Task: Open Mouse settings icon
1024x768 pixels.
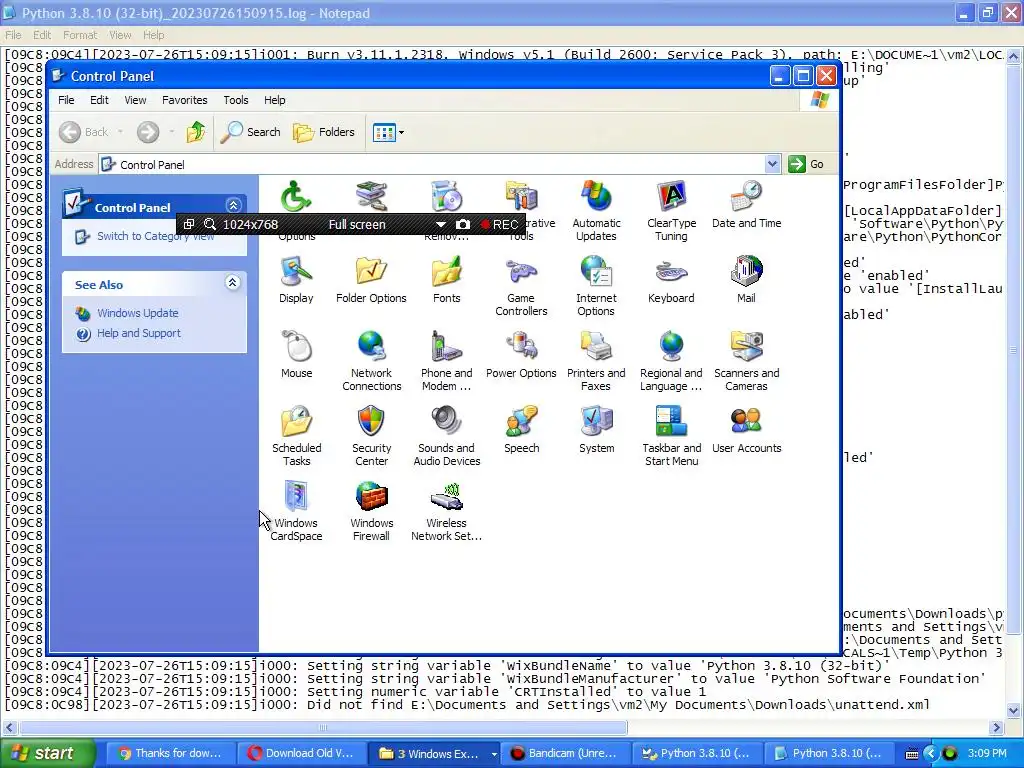Action: pyautogui.click(x=296, y=355)
